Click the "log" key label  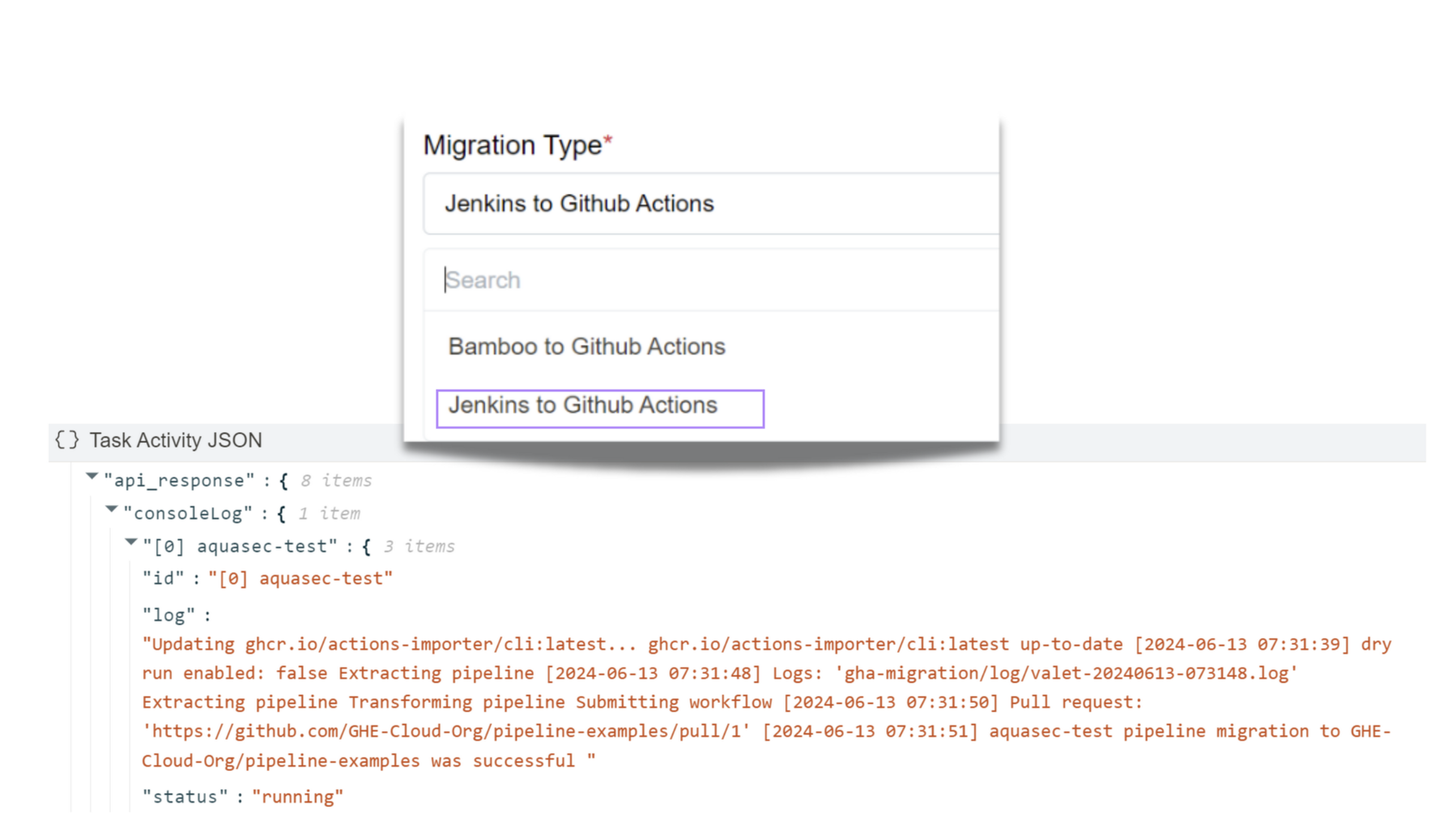[168, 615]
